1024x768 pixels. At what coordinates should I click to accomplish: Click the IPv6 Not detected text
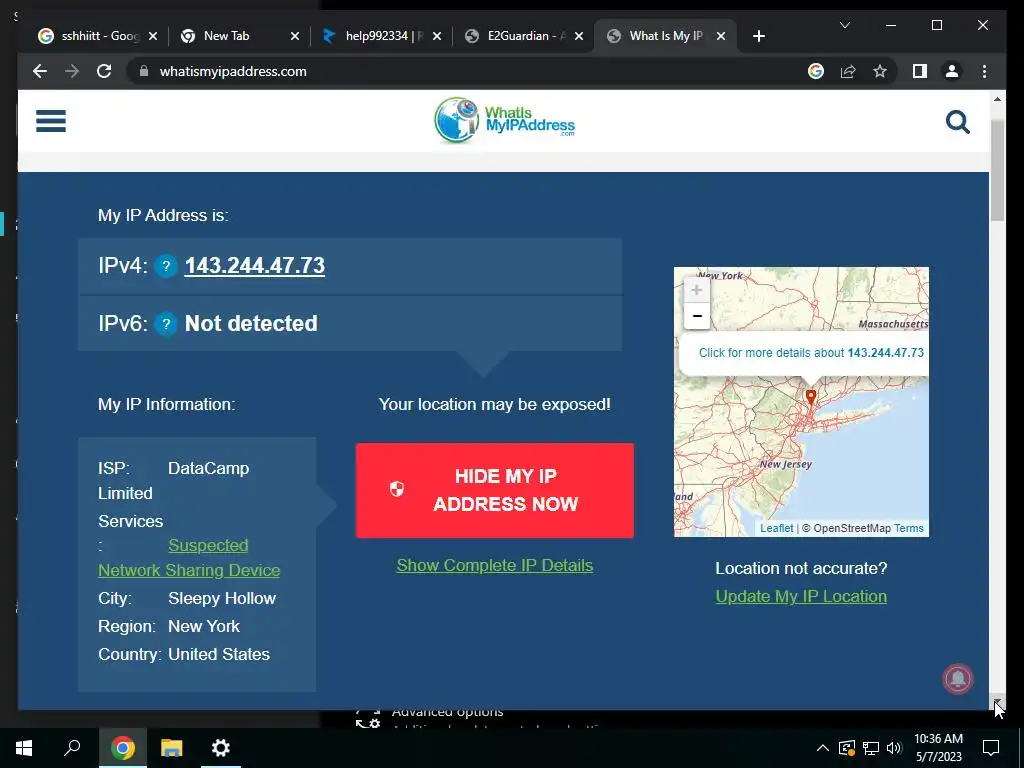pyautogui.click(x=251, y=323)
